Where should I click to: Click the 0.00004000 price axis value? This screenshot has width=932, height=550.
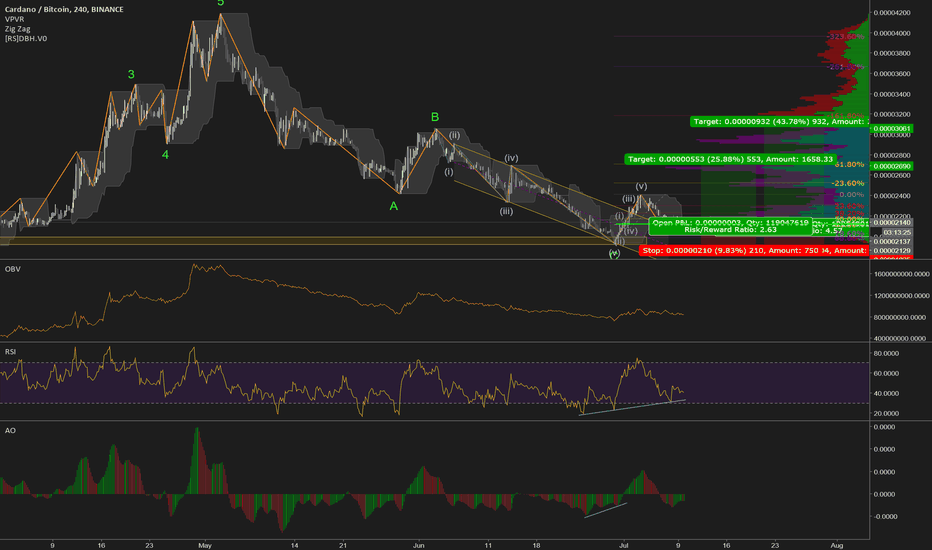[892, 33]
